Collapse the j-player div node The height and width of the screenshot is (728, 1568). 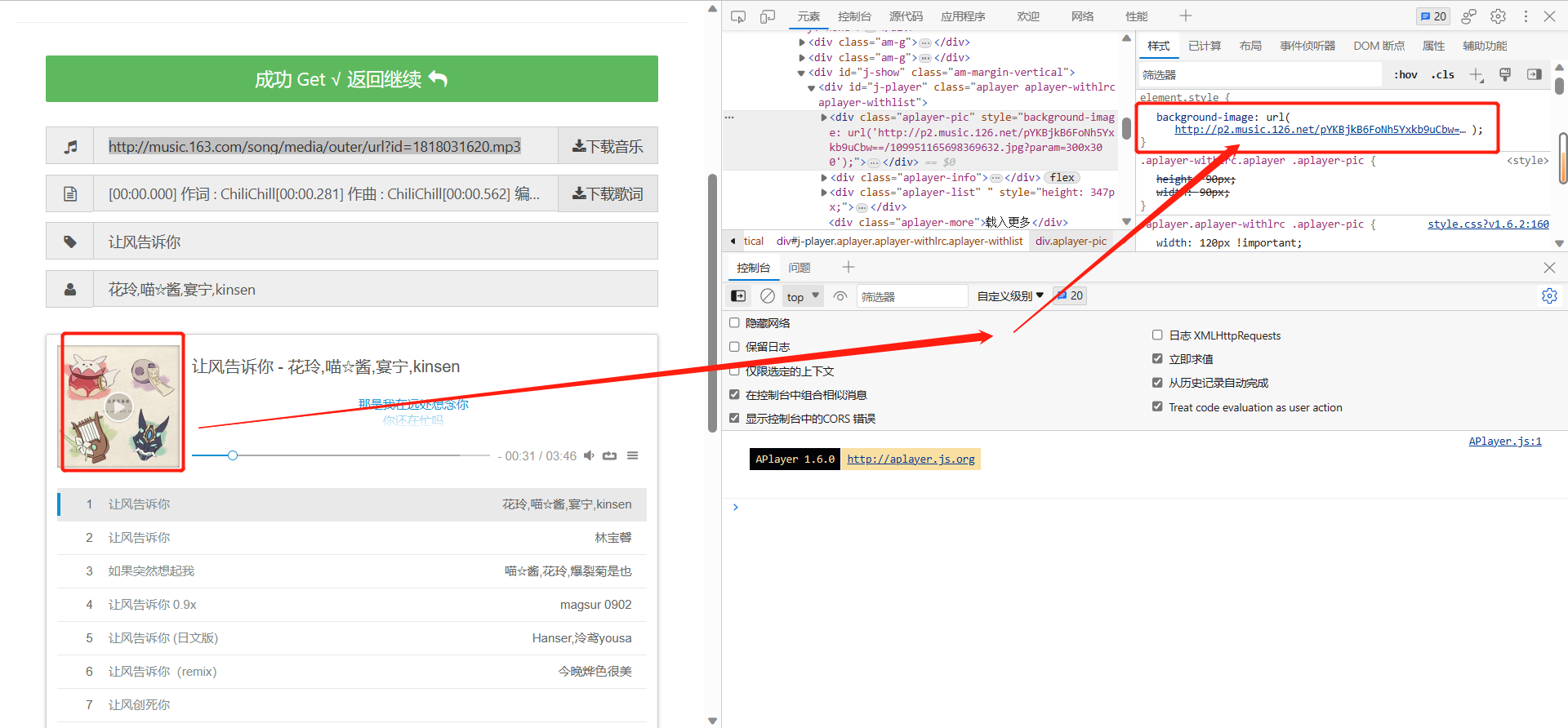click(811, 87)
